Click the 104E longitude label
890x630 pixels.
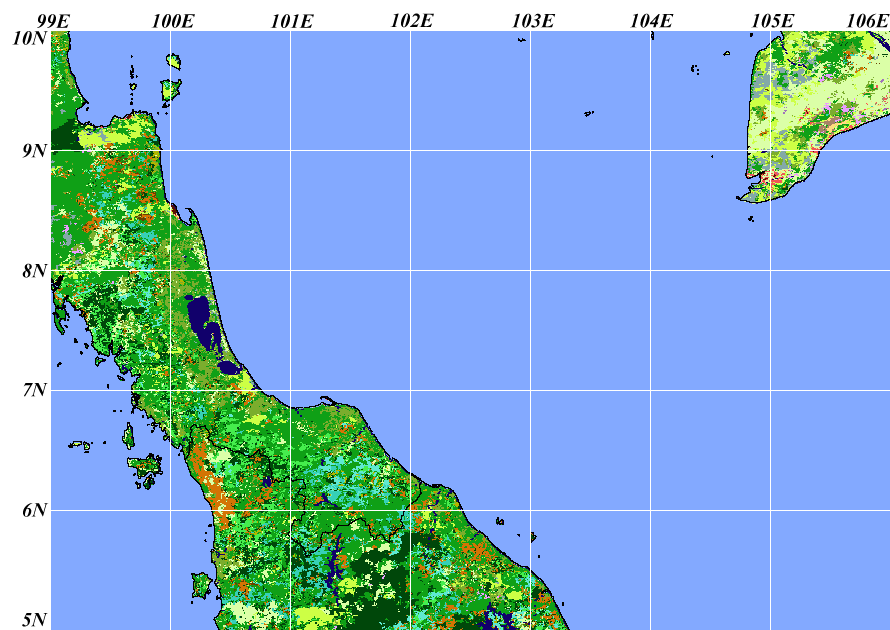(652, 22)
